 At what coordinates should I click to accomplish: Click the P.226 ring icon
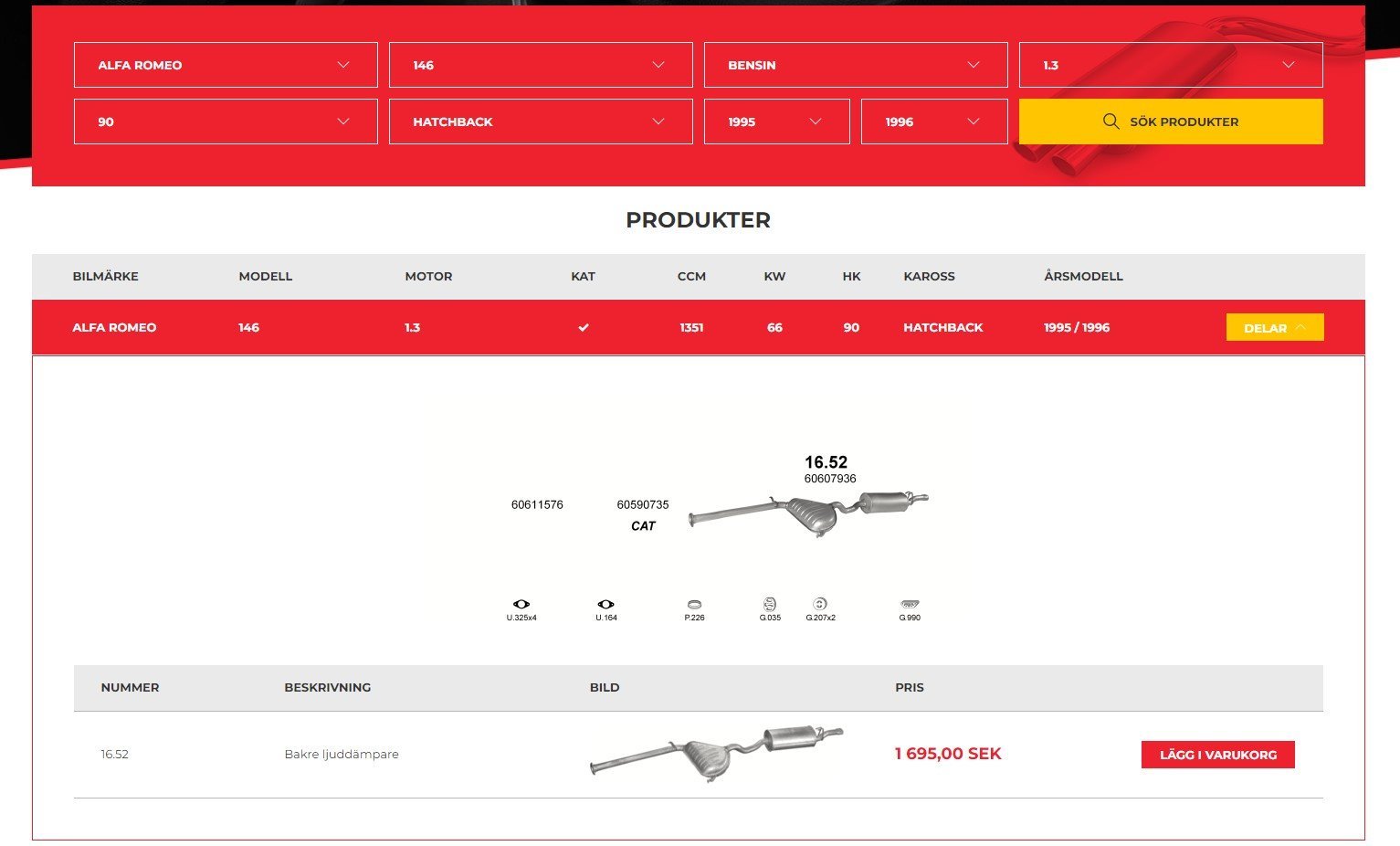pos(694,604)
